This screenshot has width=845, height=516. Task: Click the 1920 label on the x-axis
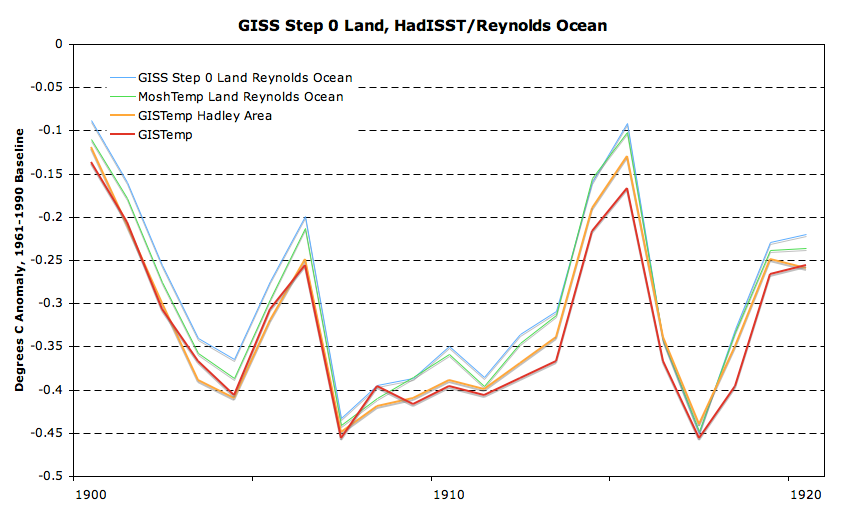806,495
